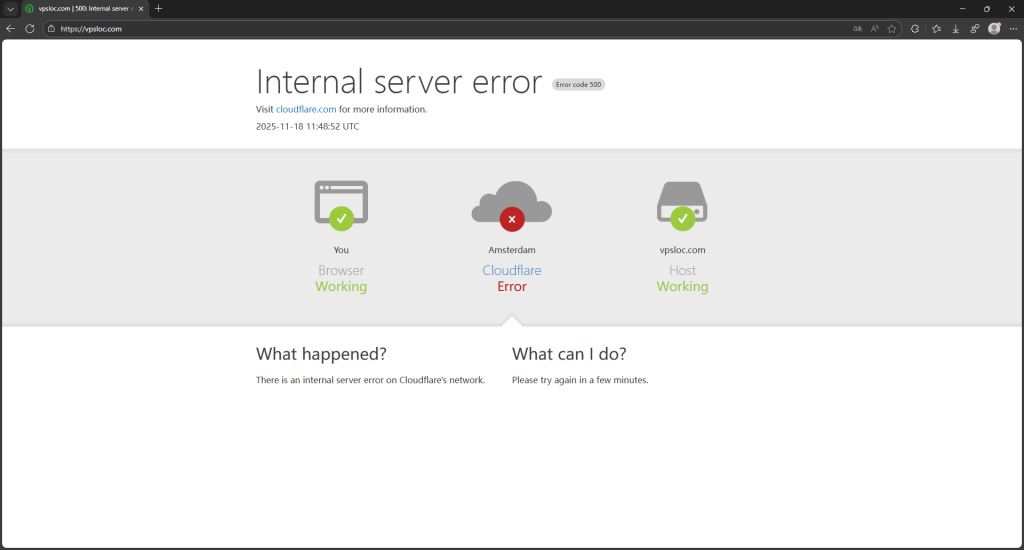1024x550 pixels.
Task: Open the Favorites list icon
Action: tap(936, 29)
